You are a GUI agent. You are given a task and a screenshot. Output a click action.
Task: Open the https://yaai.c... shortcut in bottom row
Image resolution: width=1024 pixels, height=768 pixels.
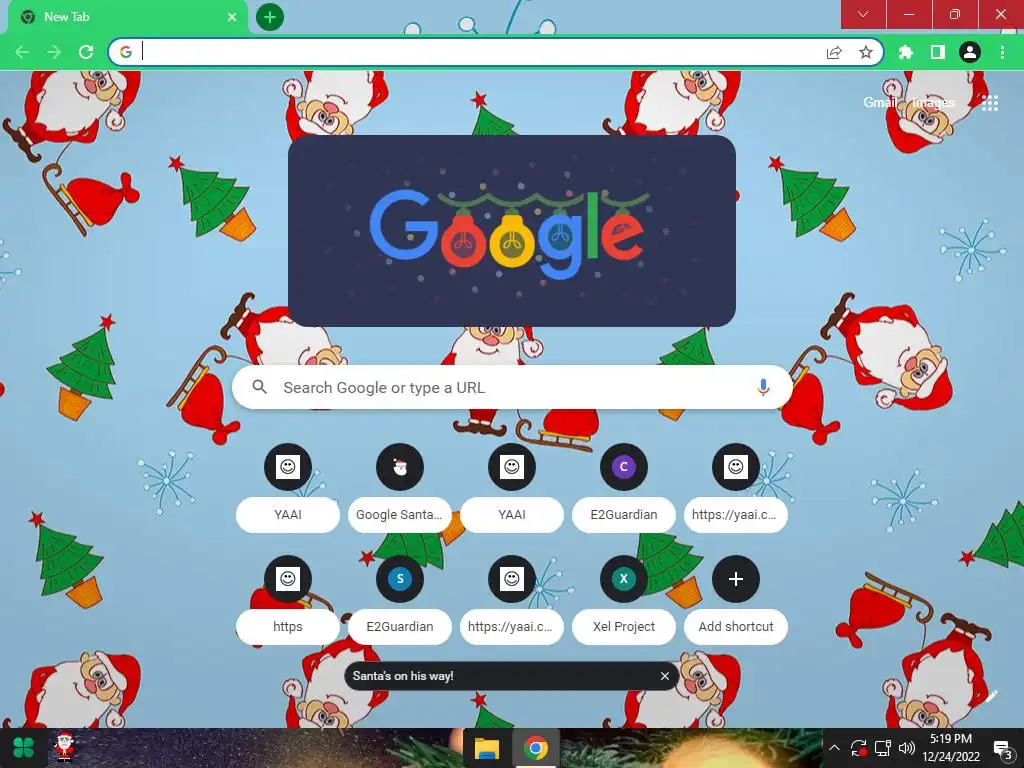coord(512,600)
